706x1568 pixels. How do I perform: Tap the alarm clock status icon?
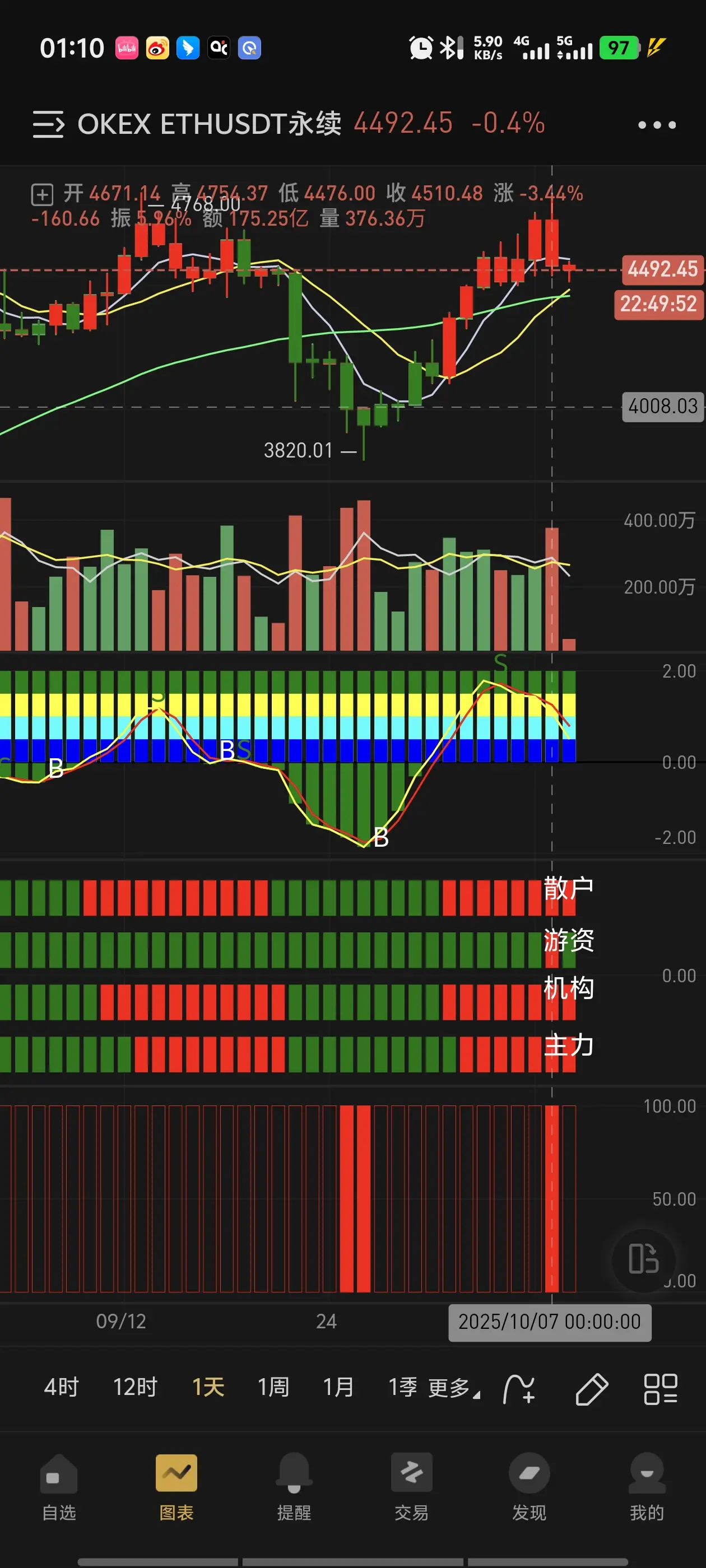[420, 48]
